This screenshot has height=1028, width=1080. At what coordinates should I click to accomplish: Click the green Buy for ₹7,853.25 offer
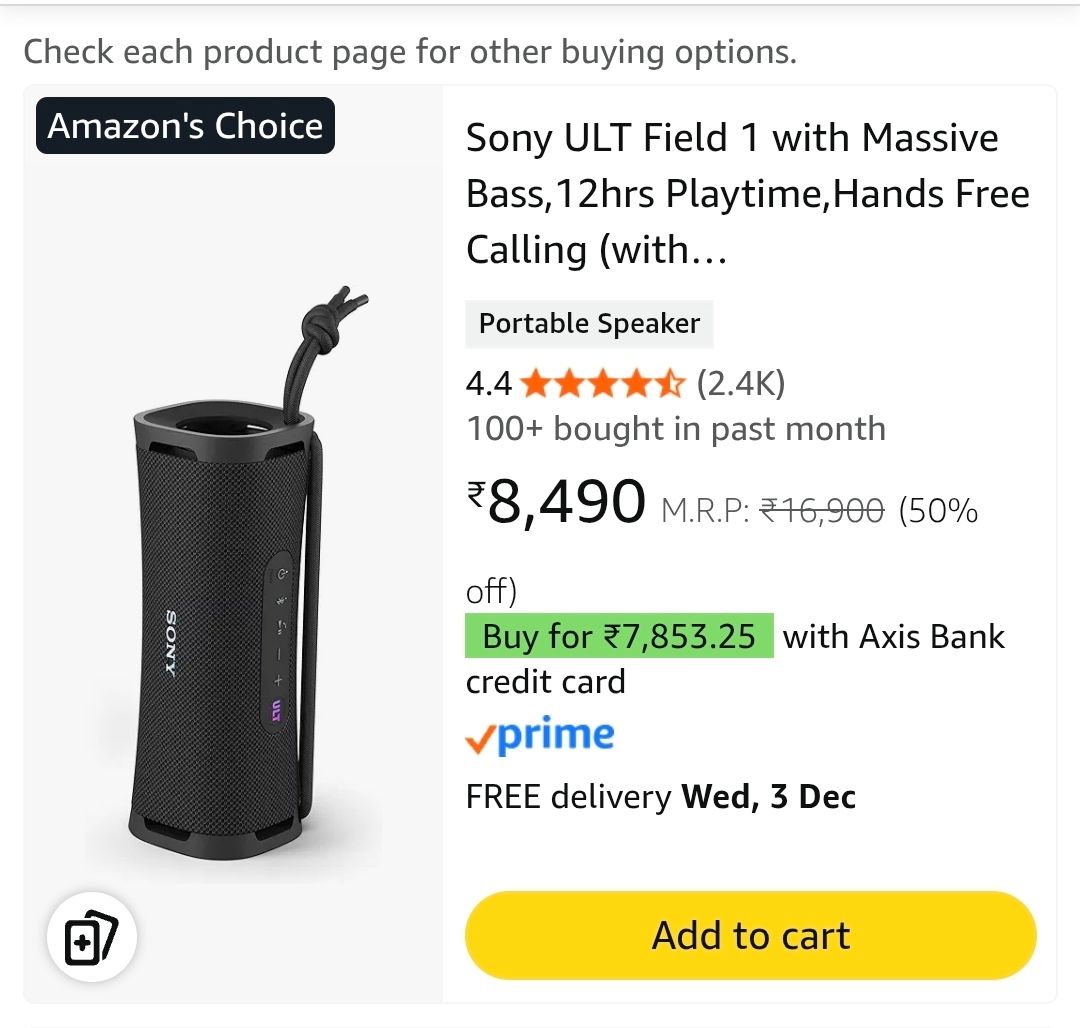tap(619, 636)
